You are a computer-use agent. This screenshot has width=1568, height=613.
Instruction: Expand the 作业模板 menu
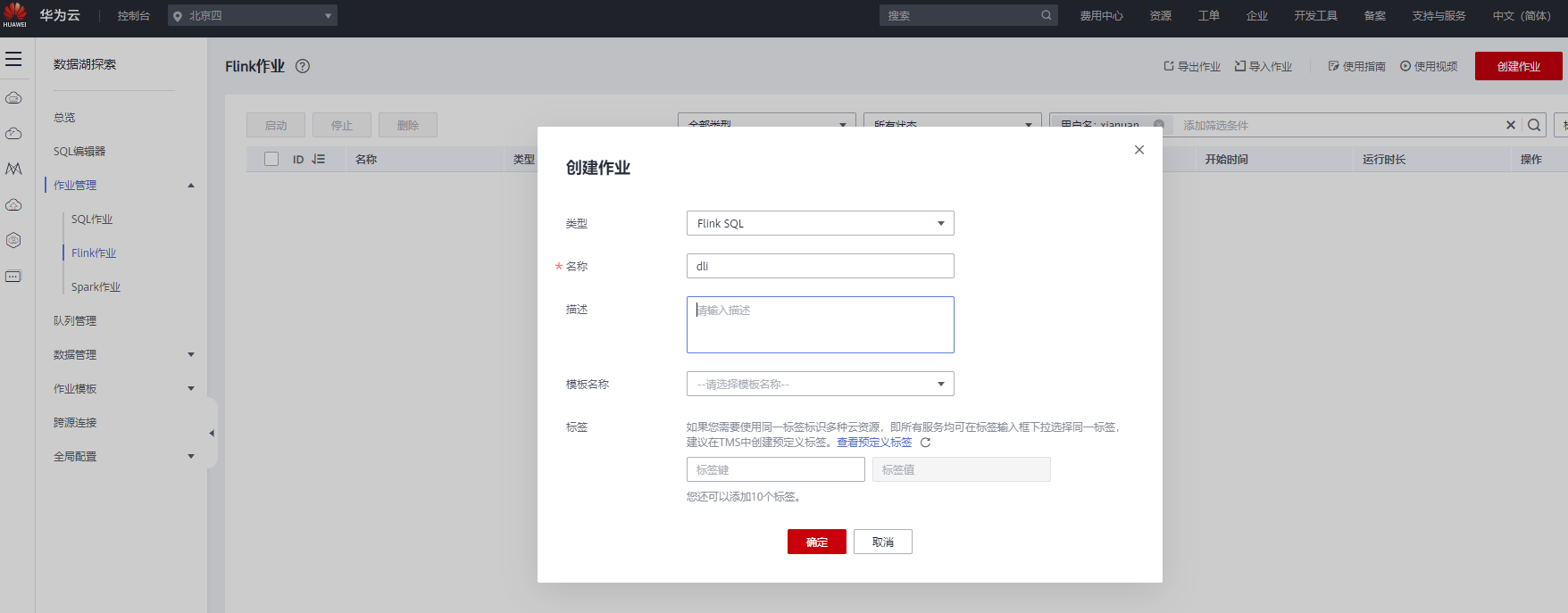[191, 389]
